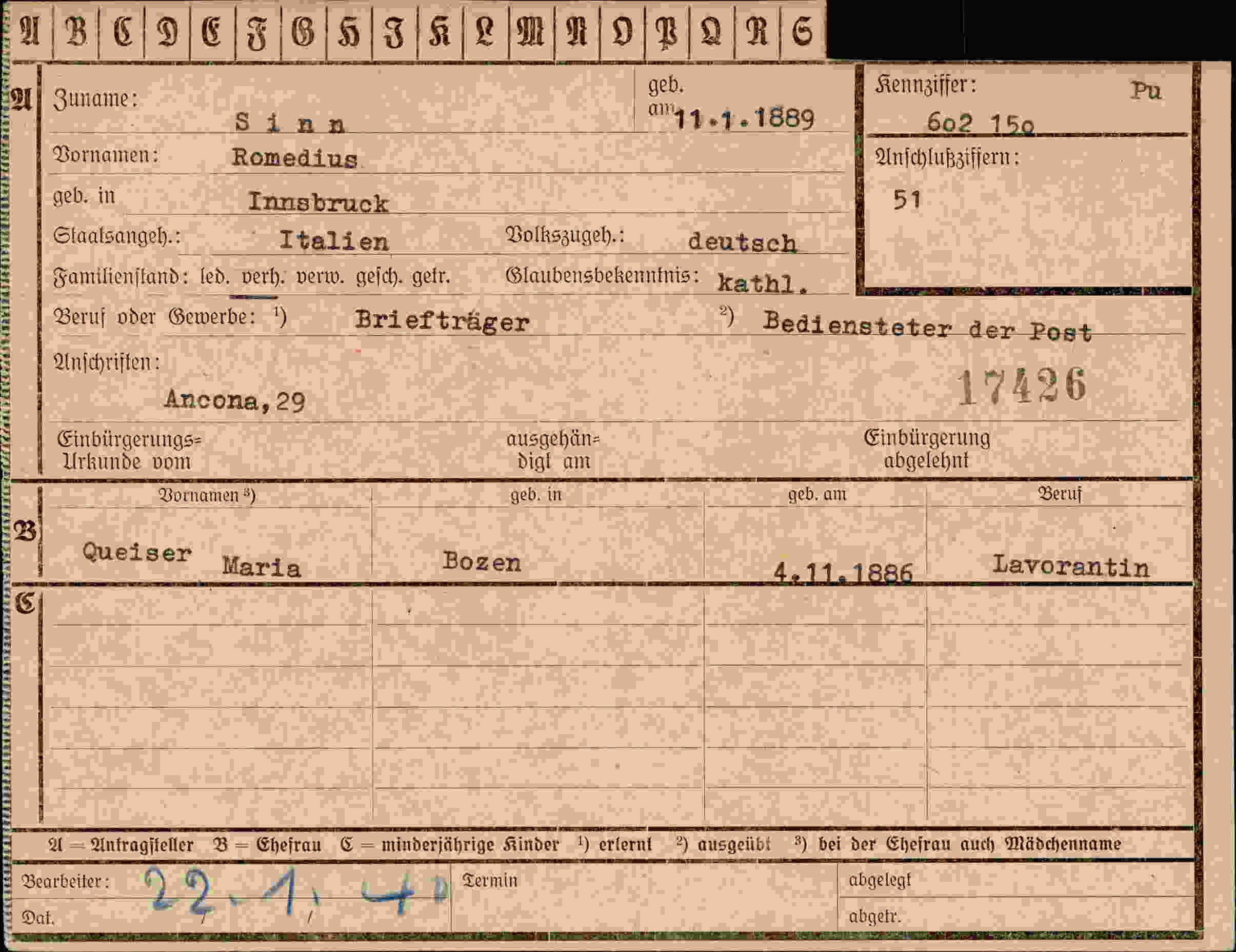This screenshot has height=952, width=1236.
Task: Click the marital status option 'led.'
Action: 215,277
